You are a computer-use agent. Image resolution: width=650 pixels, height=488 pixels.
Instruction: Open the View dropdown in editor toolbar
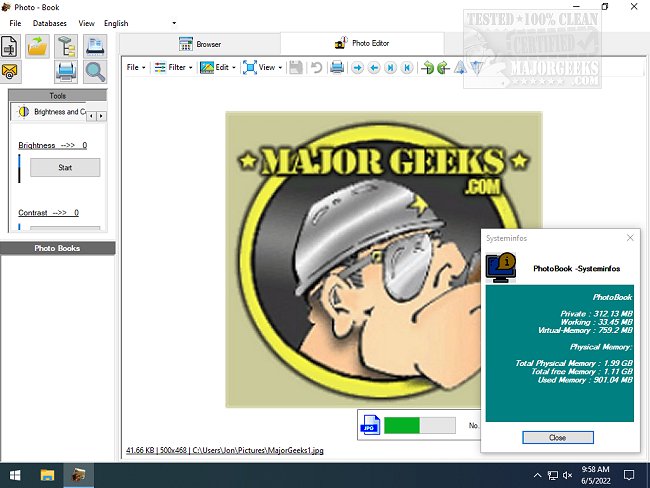point(262,67)
